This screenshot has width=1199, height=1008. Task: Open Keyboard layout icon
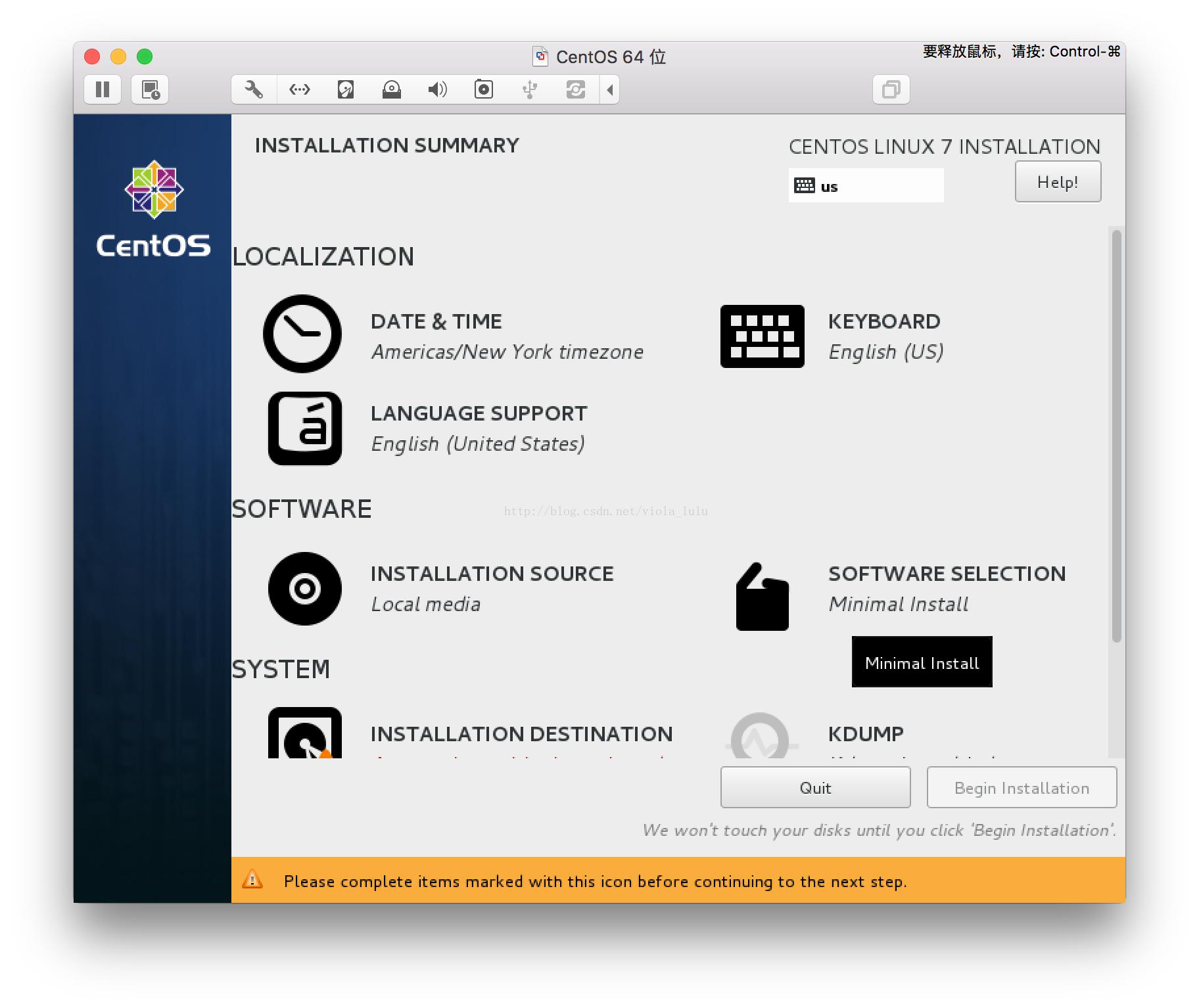click(763, 336)
